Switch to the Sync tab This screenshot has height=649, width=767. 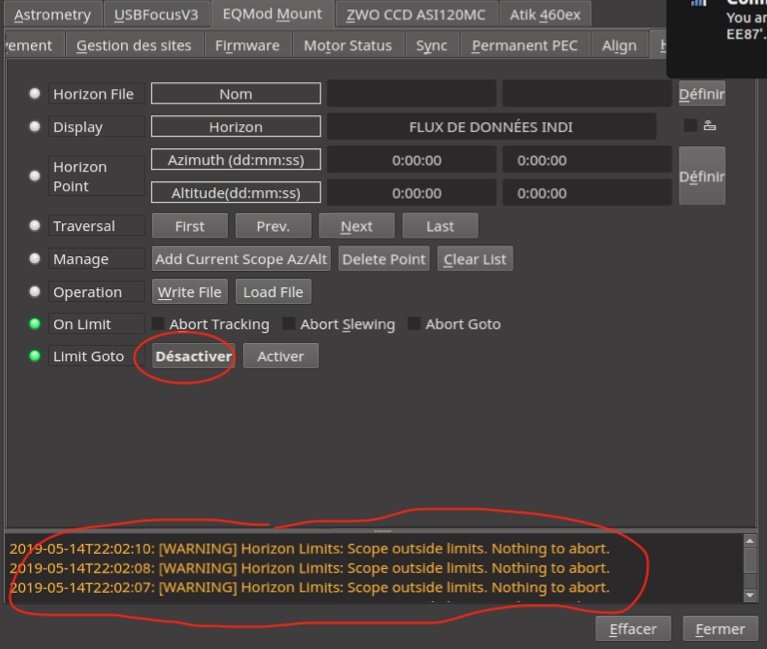point(431,45)
